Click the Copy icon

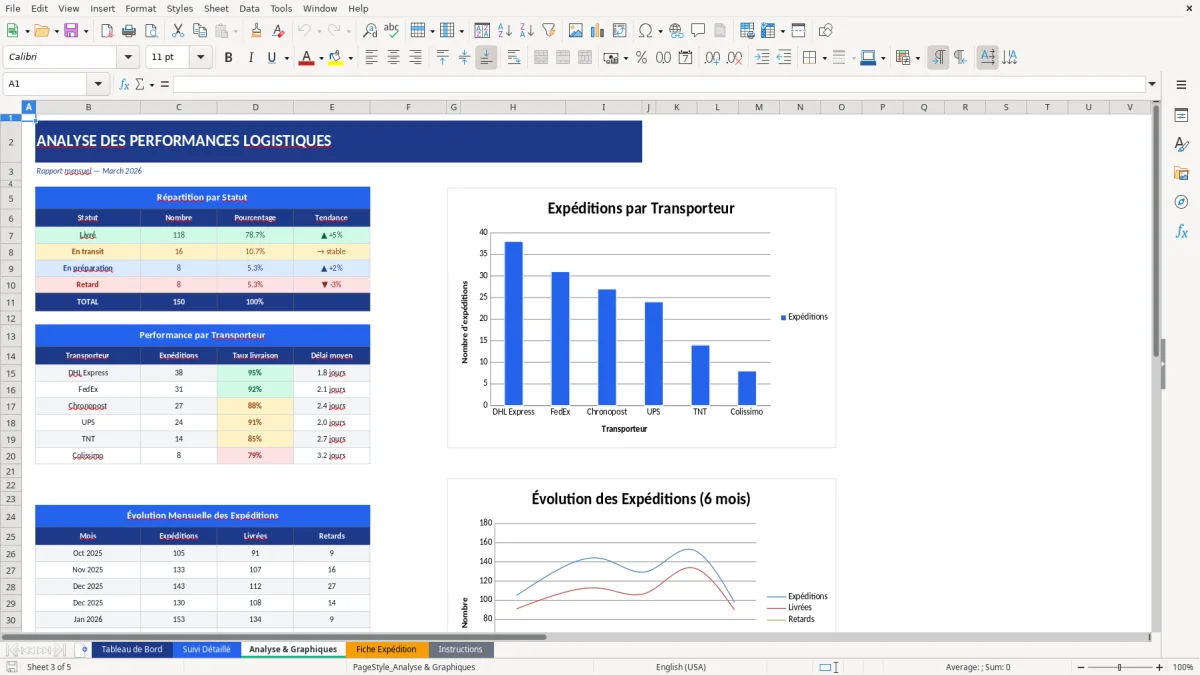[x=200, y=31]
